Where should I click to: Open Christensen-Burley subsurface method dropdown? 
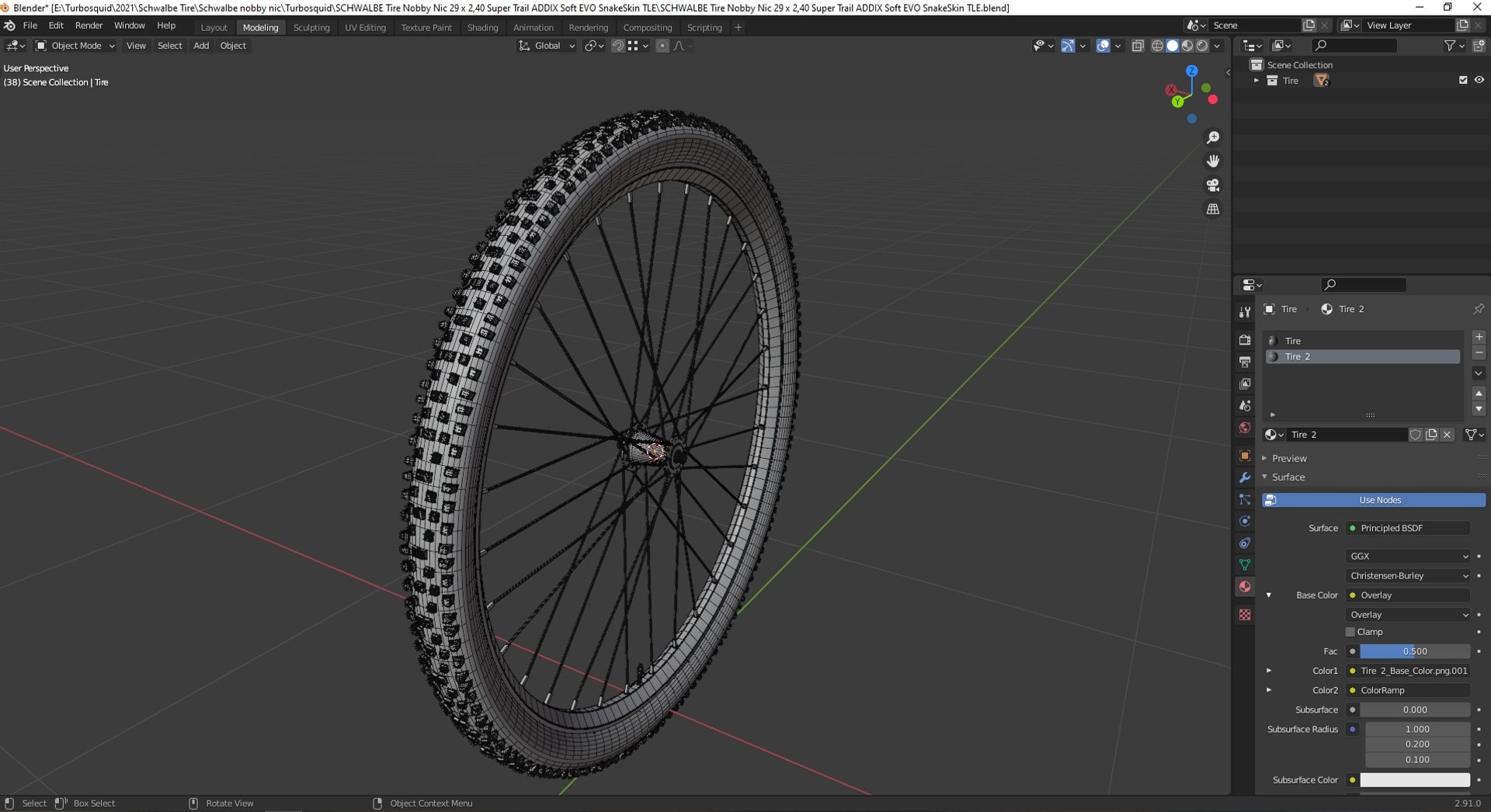[1408, 575]
